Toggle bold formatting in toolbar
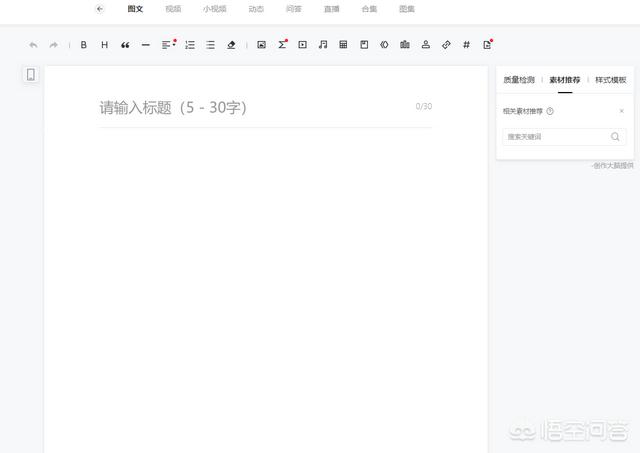Screen dimensions: 640x453 pos(84,45)
